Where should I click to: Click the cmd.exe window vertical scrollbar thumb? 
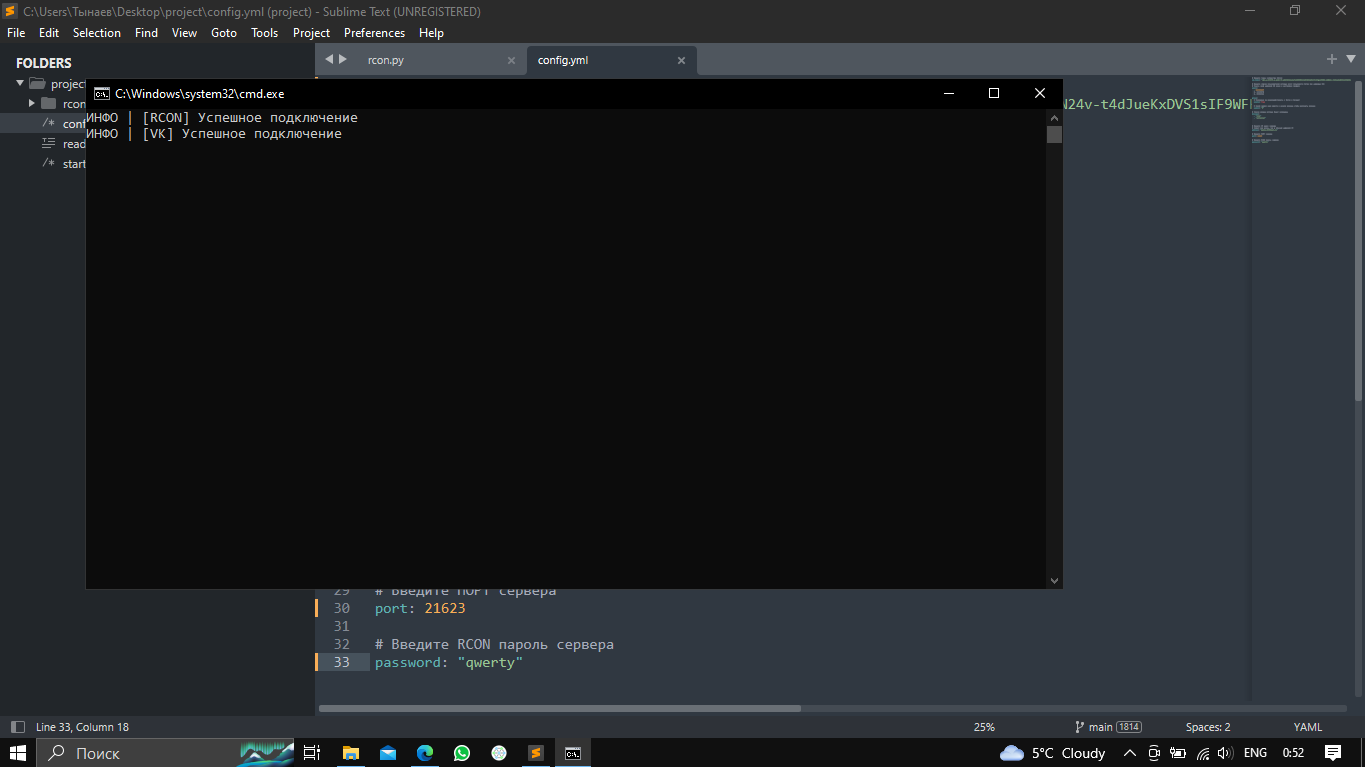pos(1054,135)
